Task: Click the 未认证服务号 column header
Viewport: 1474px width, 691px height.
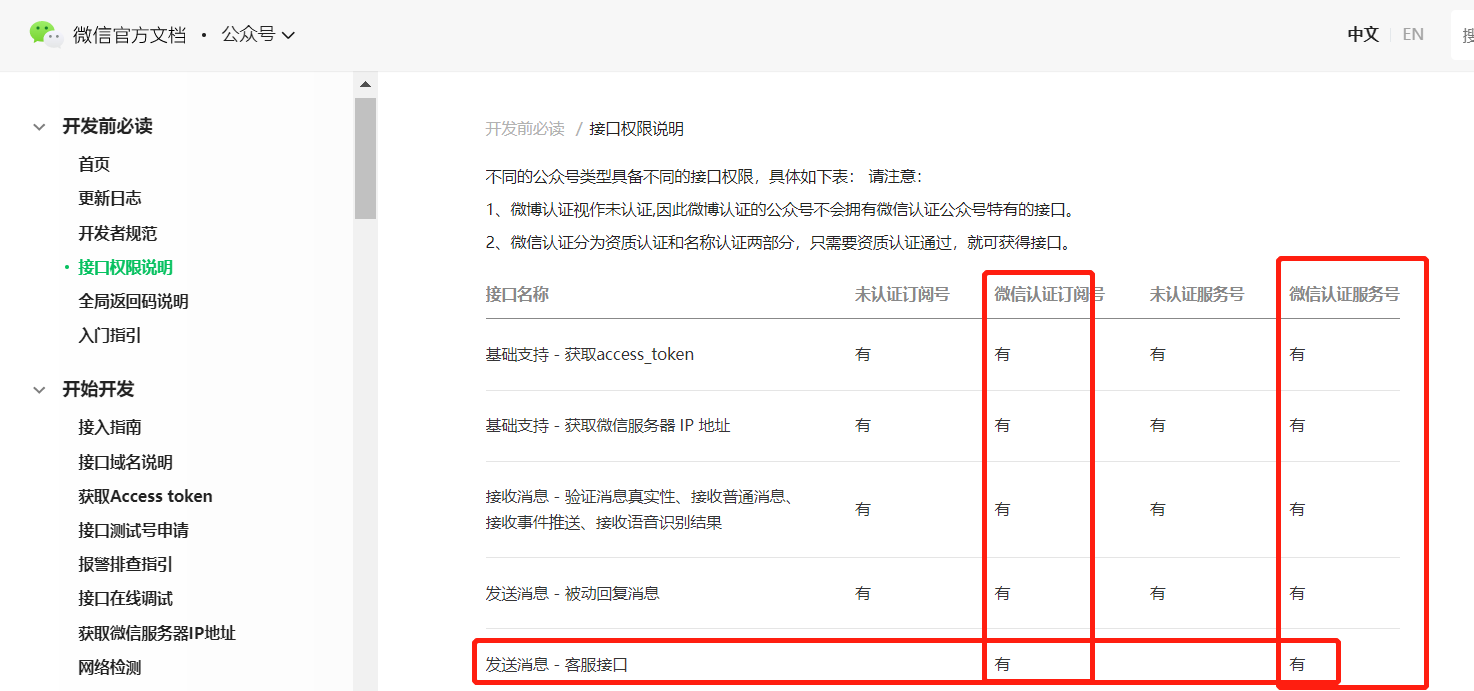Action: (x=1197, y=294)
